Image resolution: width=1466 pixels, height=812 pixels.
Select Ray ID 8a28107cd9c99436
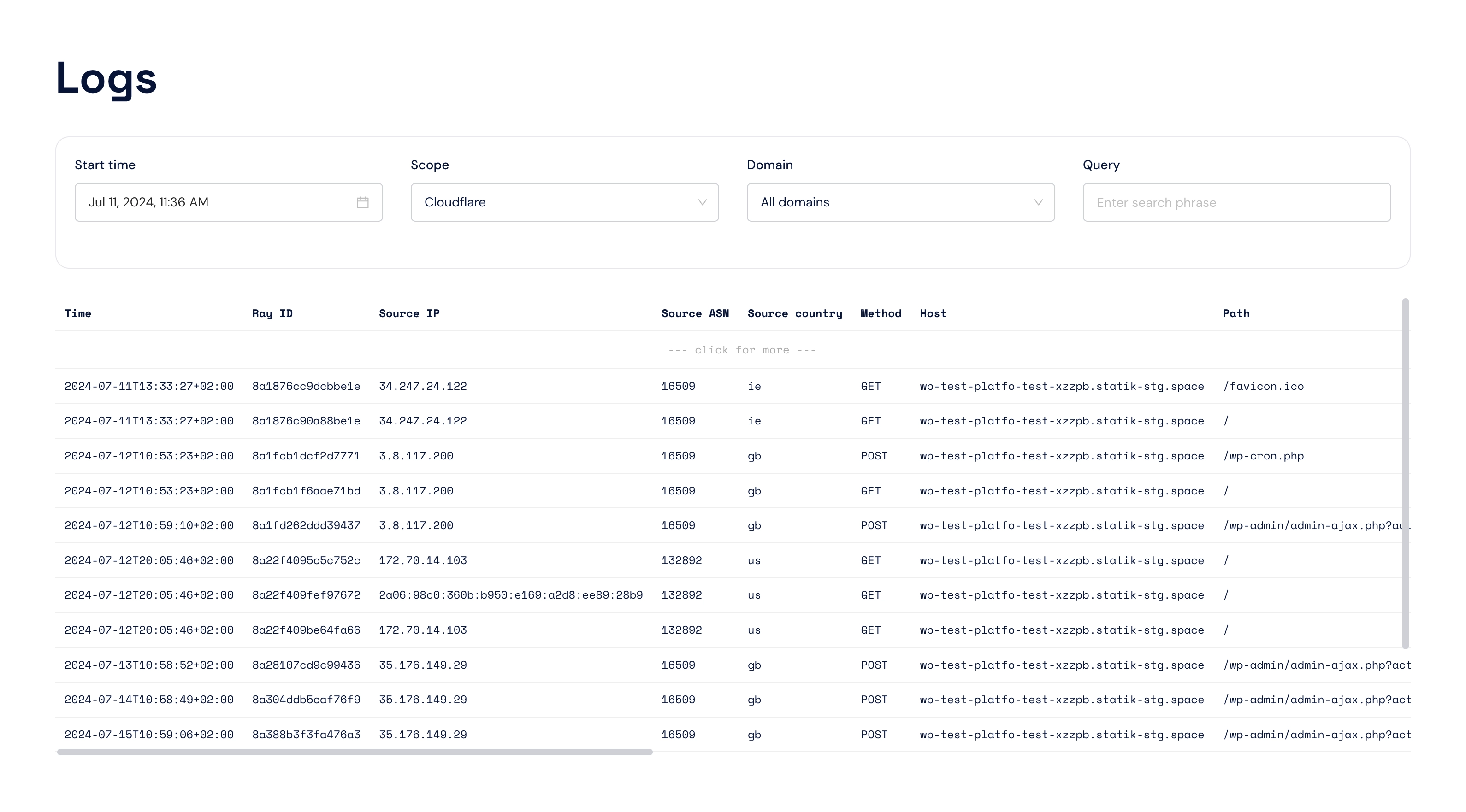click(306, 665)
